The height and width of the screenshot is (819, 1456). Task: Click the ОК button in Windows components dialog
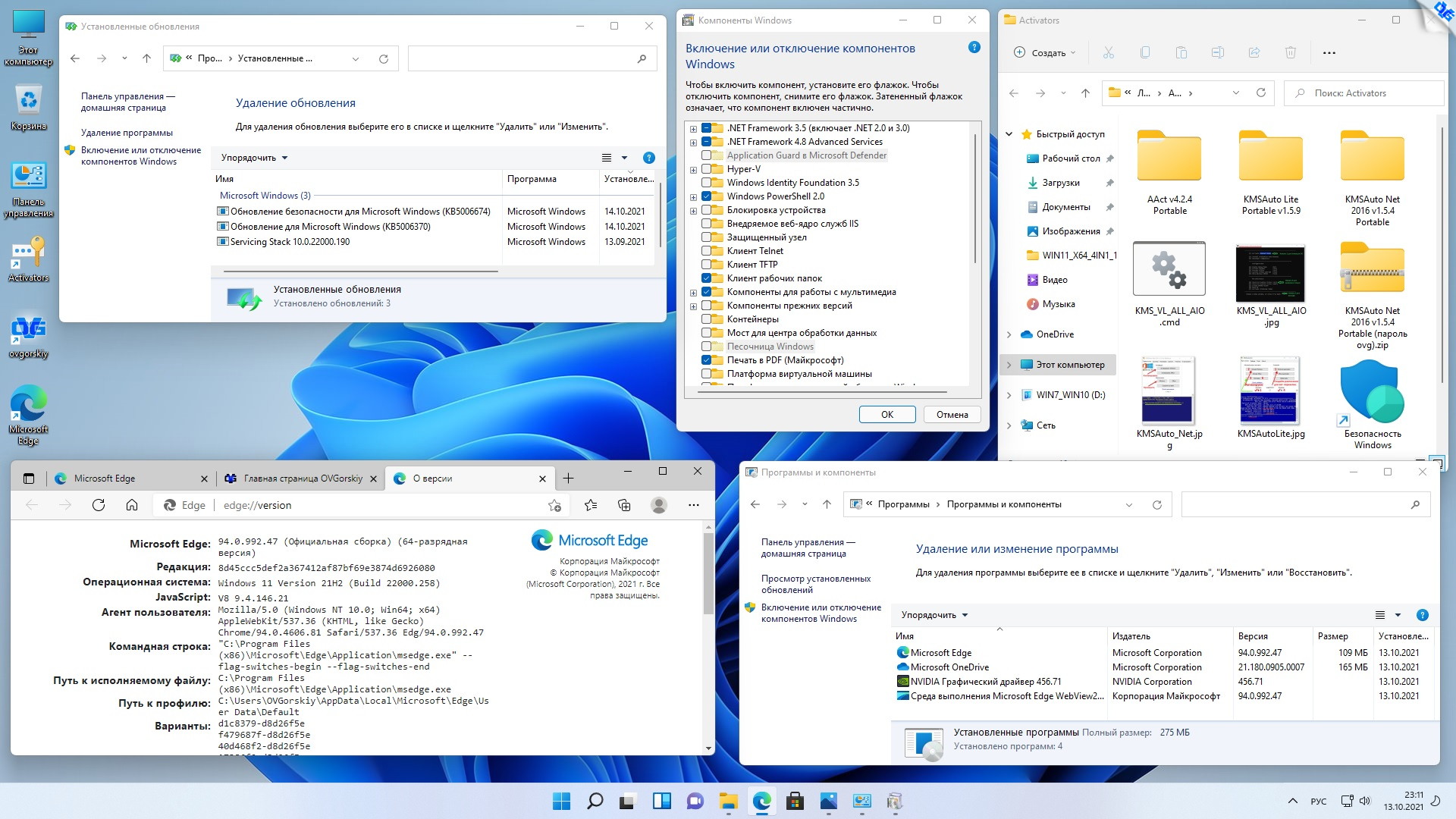click(x=886, y=414)
